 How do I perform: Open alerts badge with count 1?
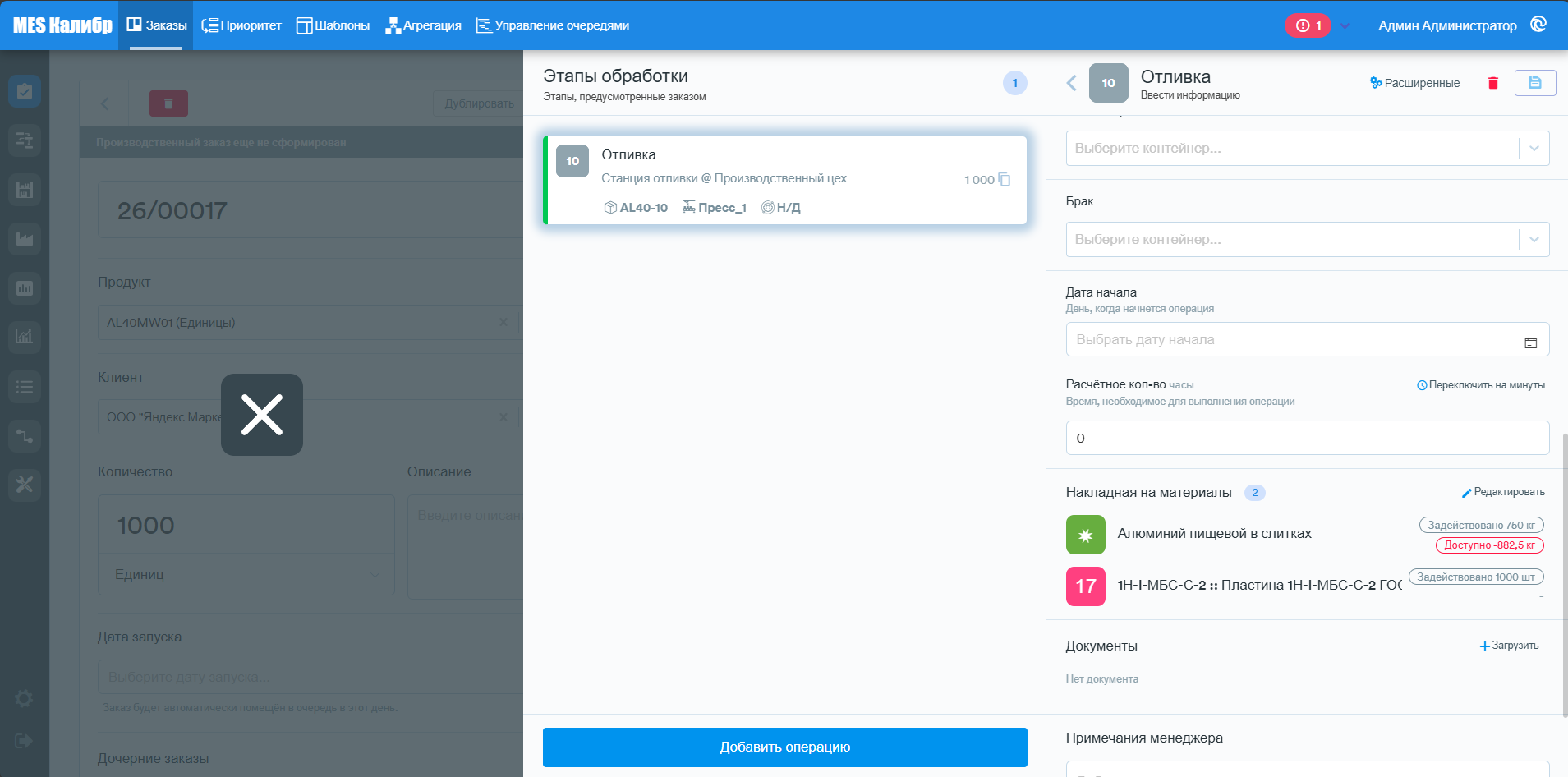[1308, 25]
